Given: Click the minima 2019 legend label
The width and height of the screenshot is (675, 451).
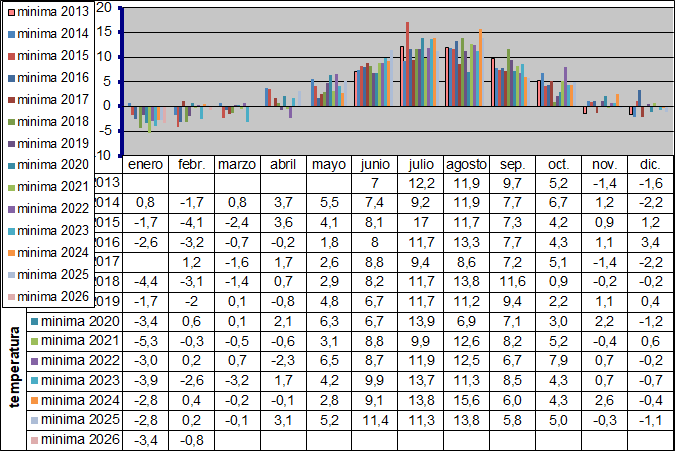Looking at the screenshot, I should (x=68, y=143).
